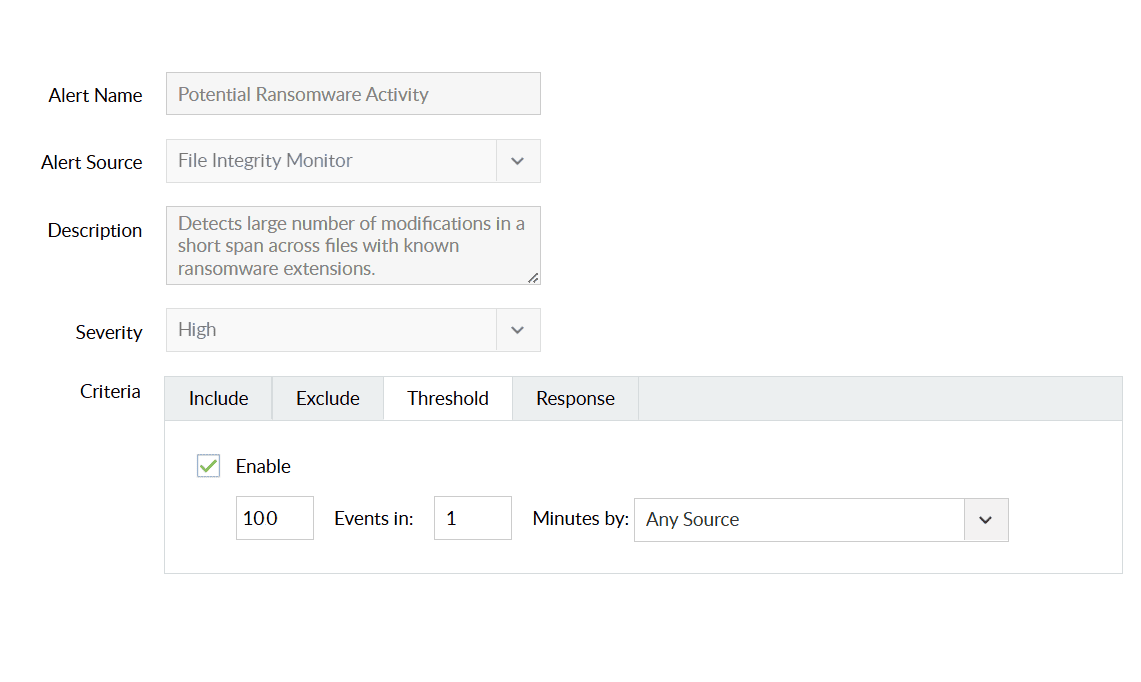Click the event count field showing 100

pos(274,518)
